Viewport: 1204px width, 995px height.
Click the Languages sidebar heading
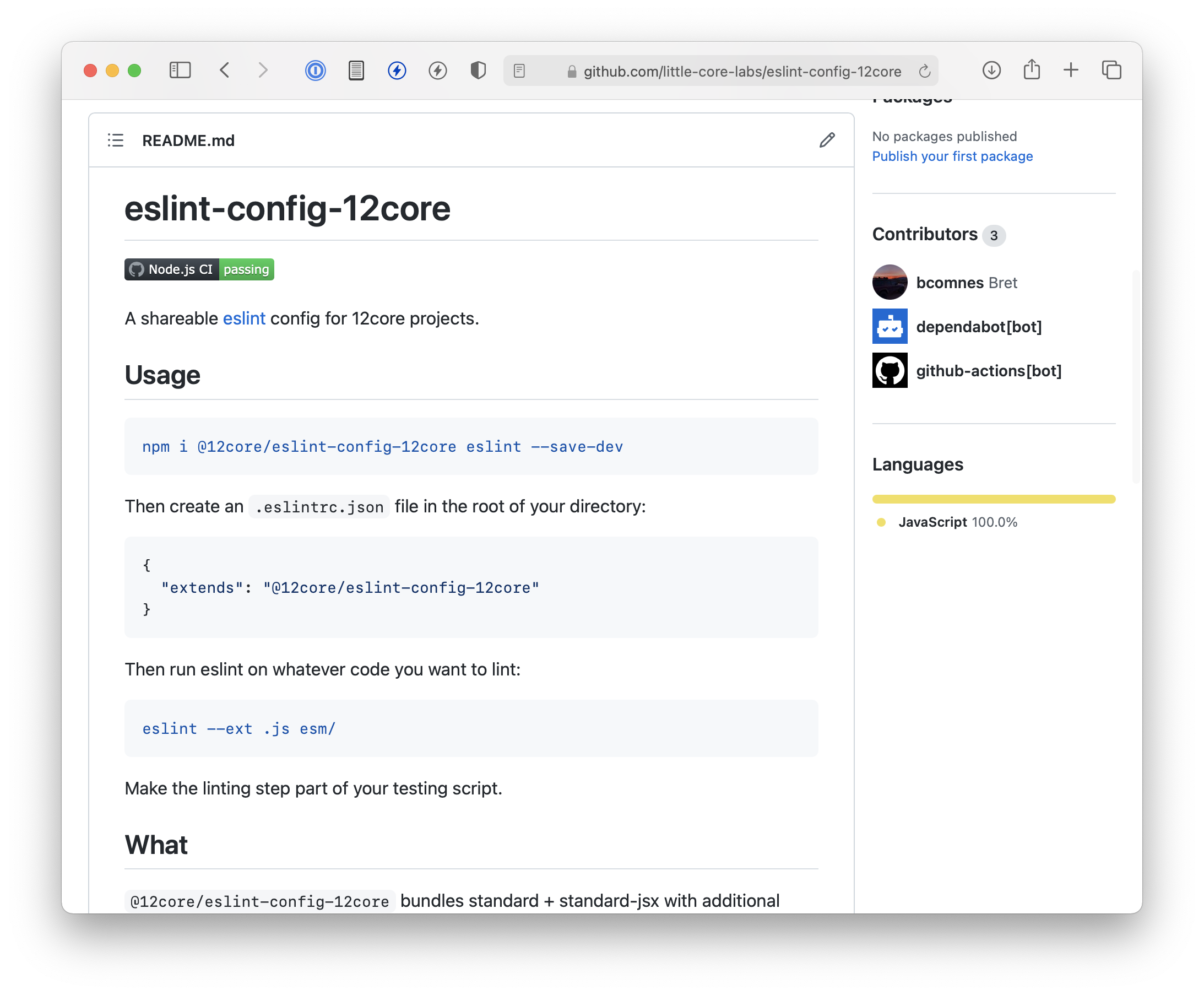(x=918, y=464)
